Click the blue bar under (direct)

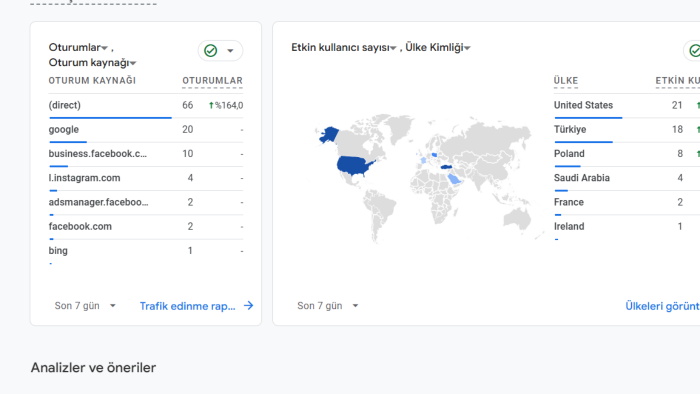pos(110,118)
